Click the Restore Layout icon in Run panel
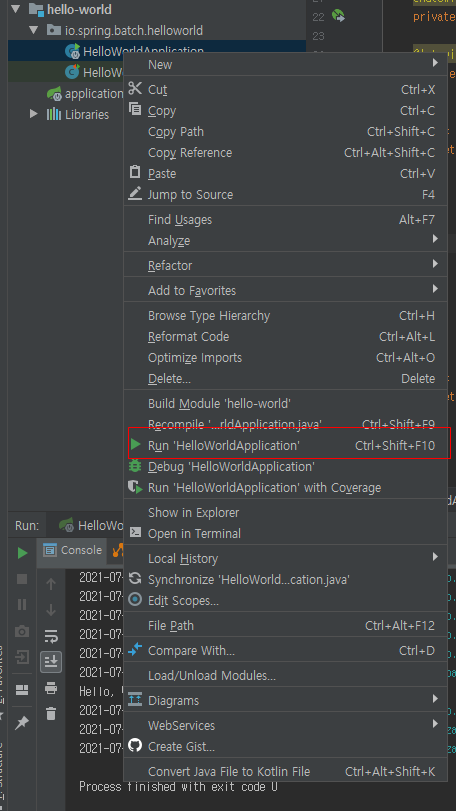 22,690
